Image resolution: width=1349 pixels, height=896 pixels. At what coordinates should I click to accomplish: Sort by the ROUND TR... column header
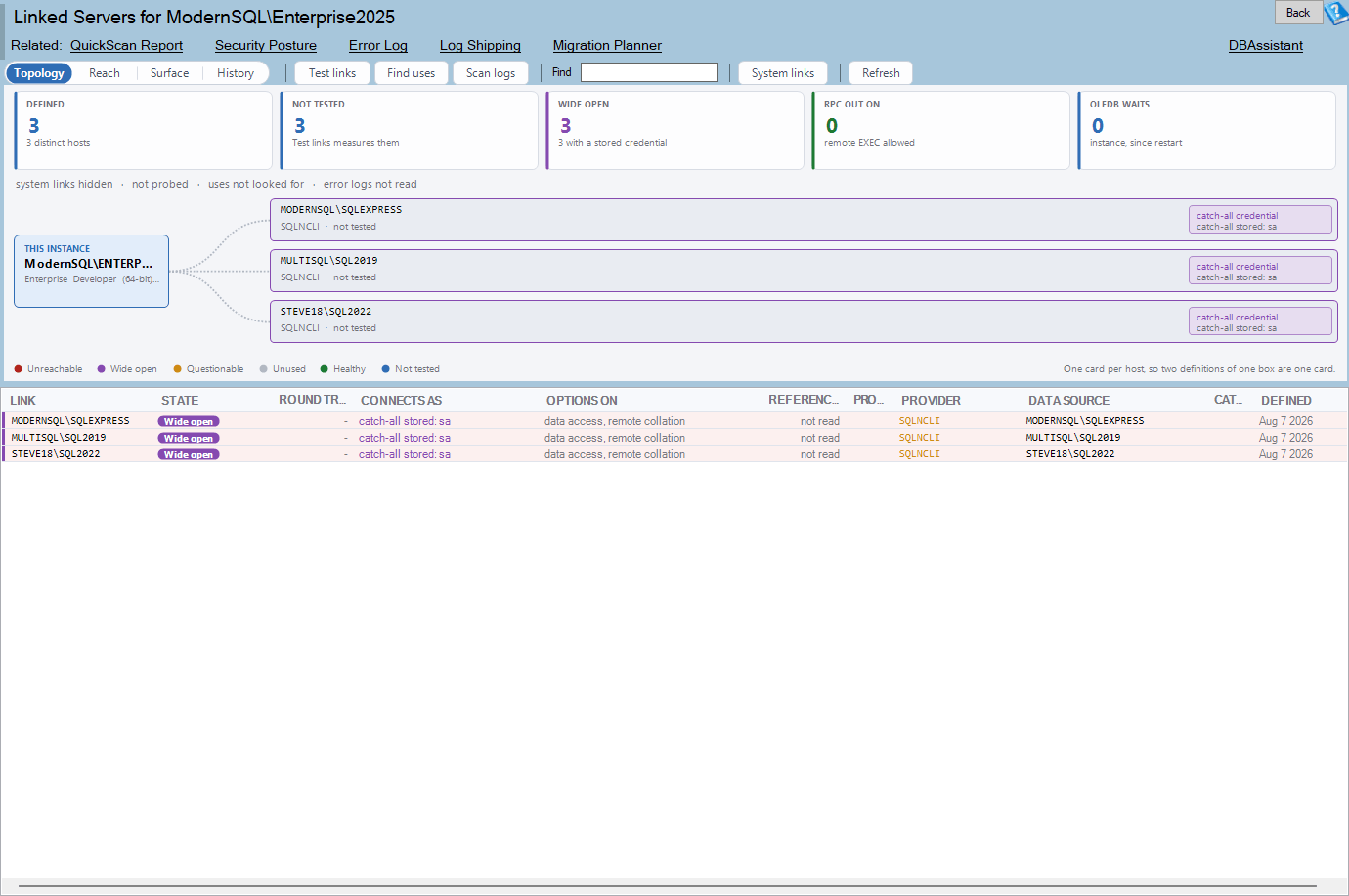coord(312,400)
